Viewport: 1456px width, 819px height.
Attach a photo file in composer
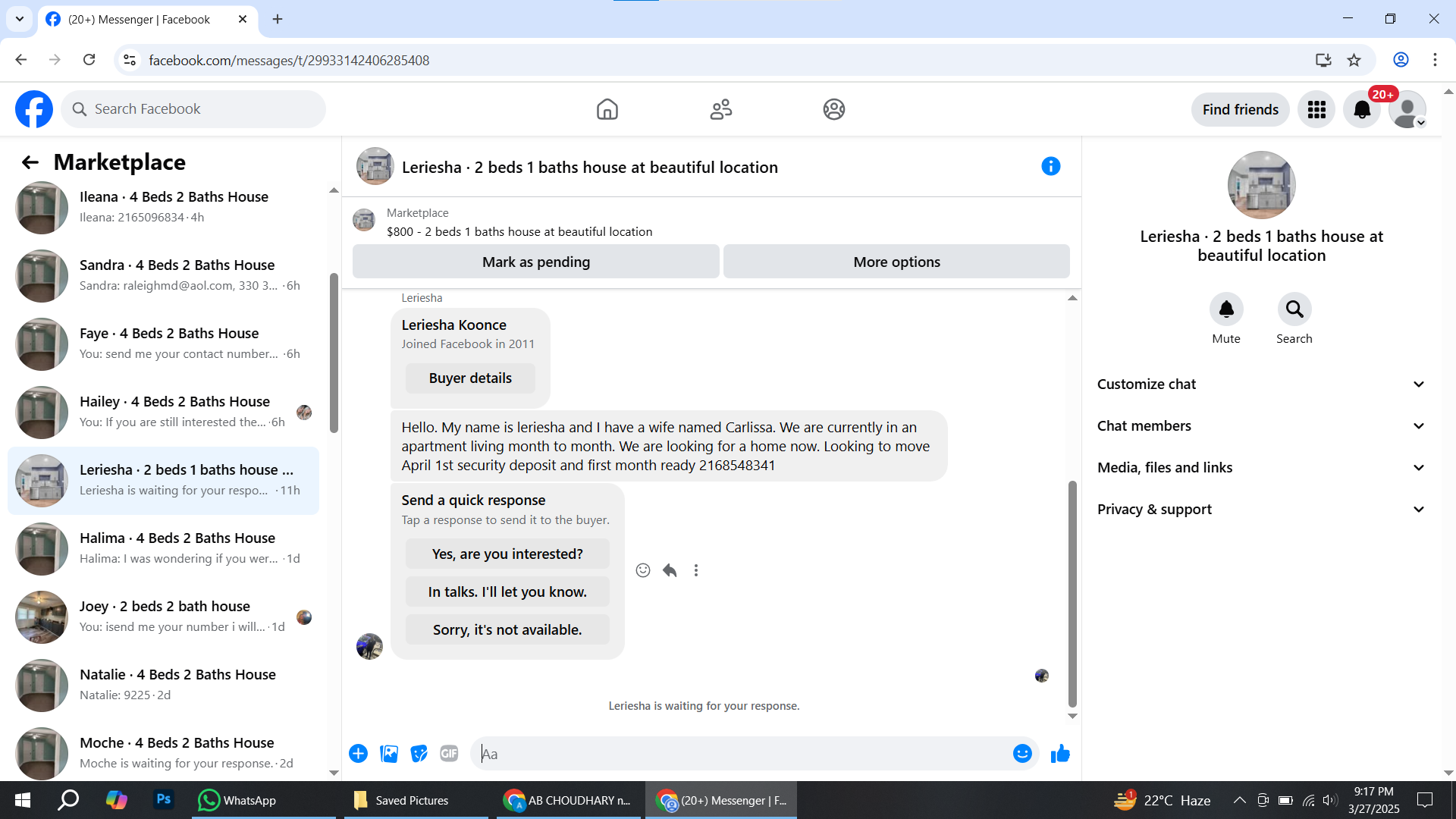pos(389,754)
